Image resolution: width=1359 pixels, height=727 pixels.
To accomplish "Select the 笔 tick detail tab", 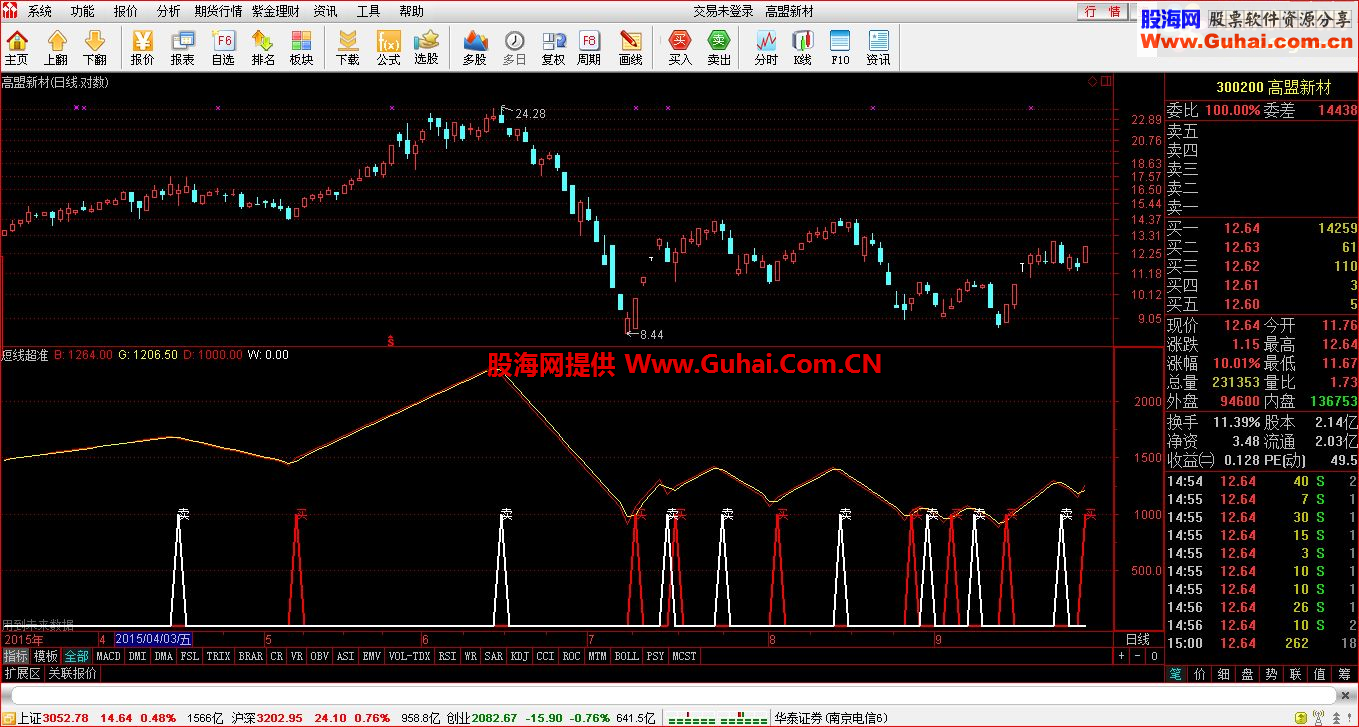I will [1177, 674].
